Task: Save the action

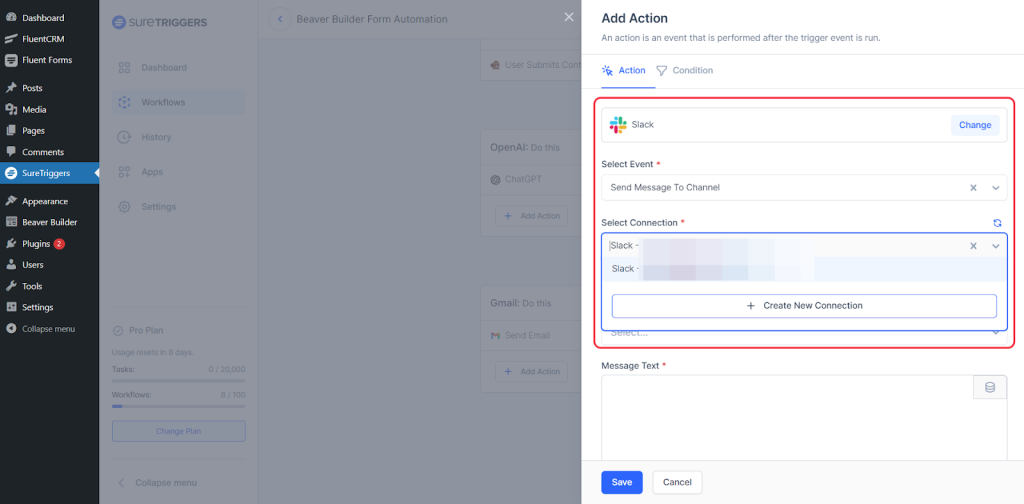Action: (621, 482)
